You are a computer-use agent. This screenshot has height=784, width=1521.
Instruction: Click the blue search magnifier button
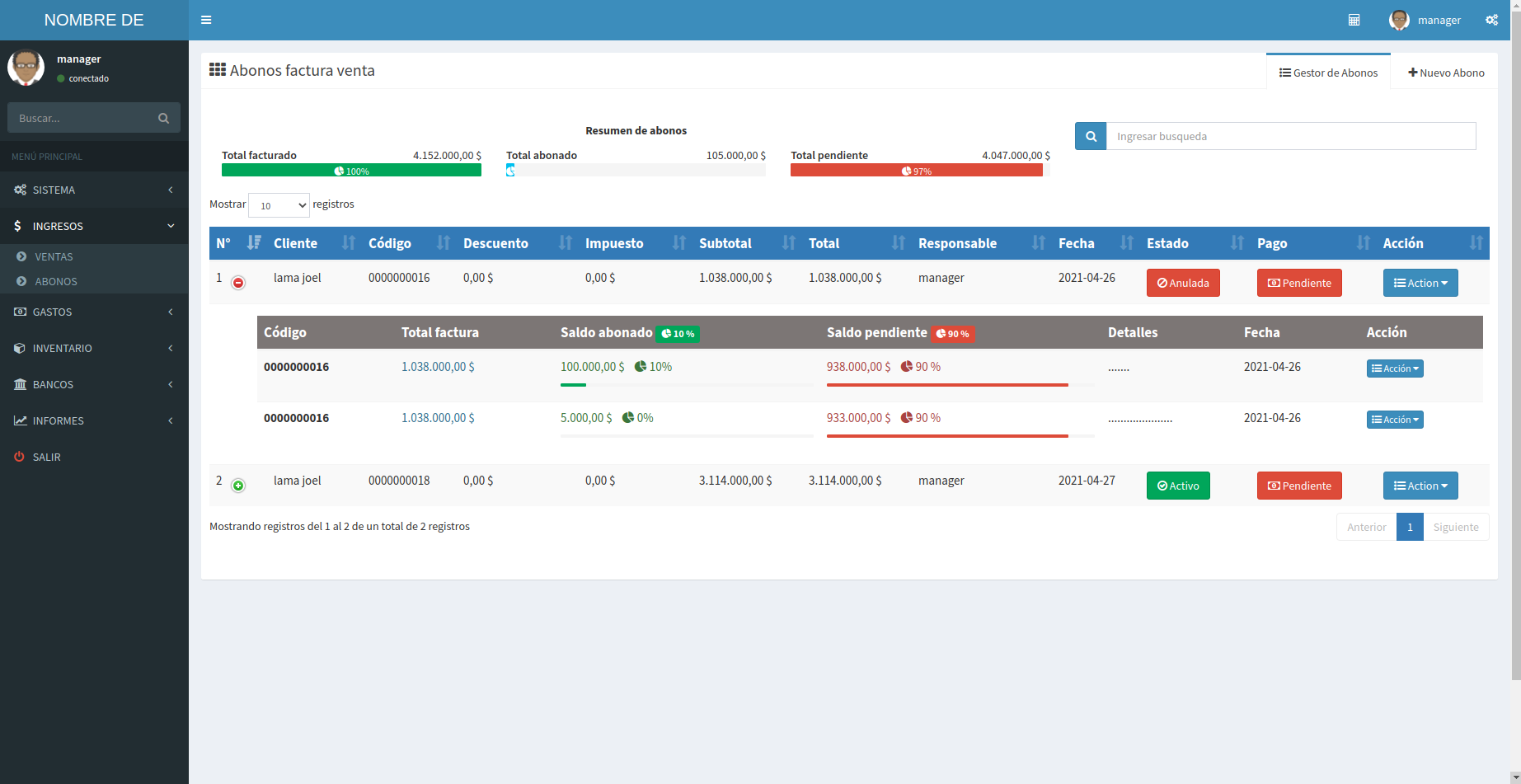pos(1091,137)
